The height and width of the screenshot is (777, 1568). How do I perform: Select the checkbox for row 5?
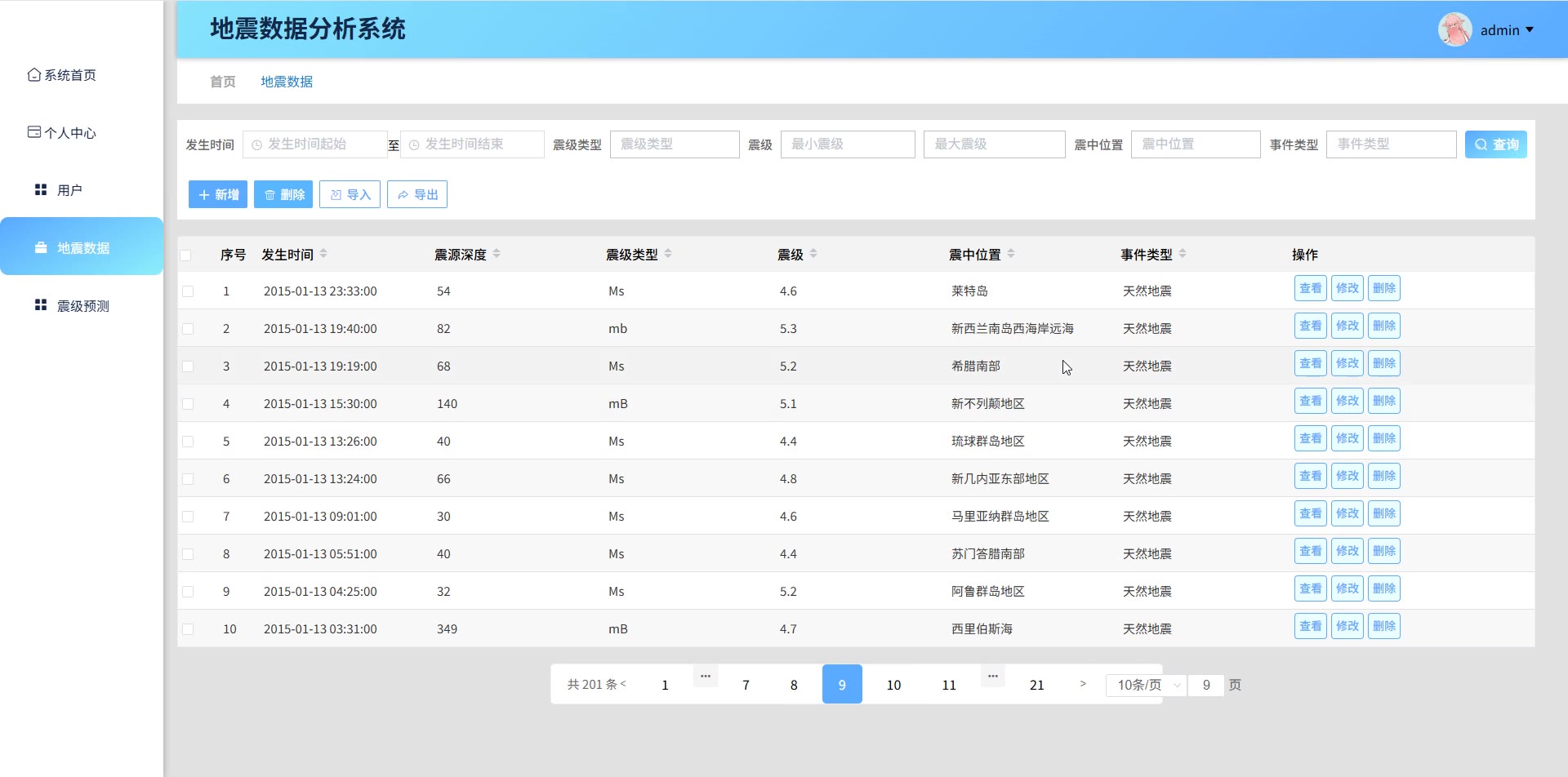pyautogui.click(x=188, y=442)
